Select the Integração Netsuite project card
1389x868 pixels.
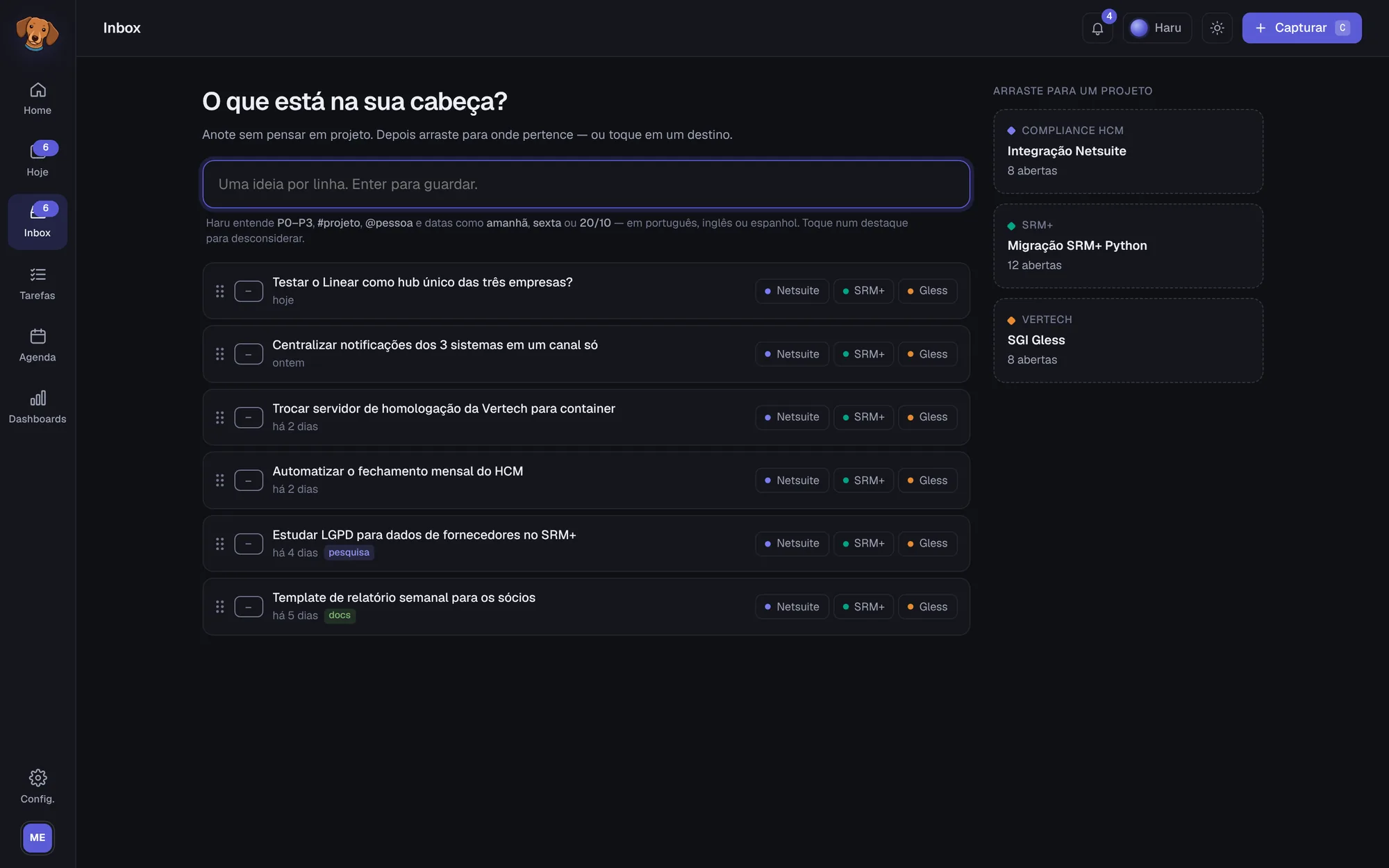(1128, 151)
